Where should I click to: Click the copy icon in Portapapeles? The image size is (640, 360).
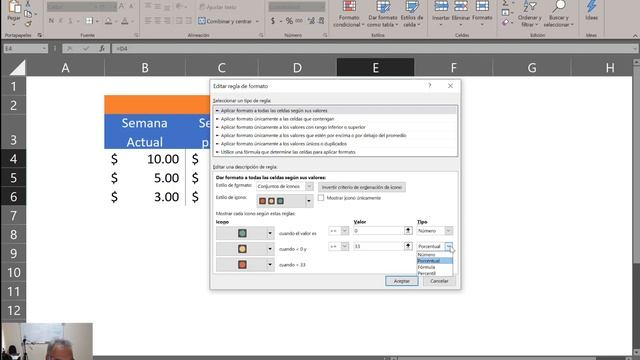pyautogui.click(x=28, y=14)
